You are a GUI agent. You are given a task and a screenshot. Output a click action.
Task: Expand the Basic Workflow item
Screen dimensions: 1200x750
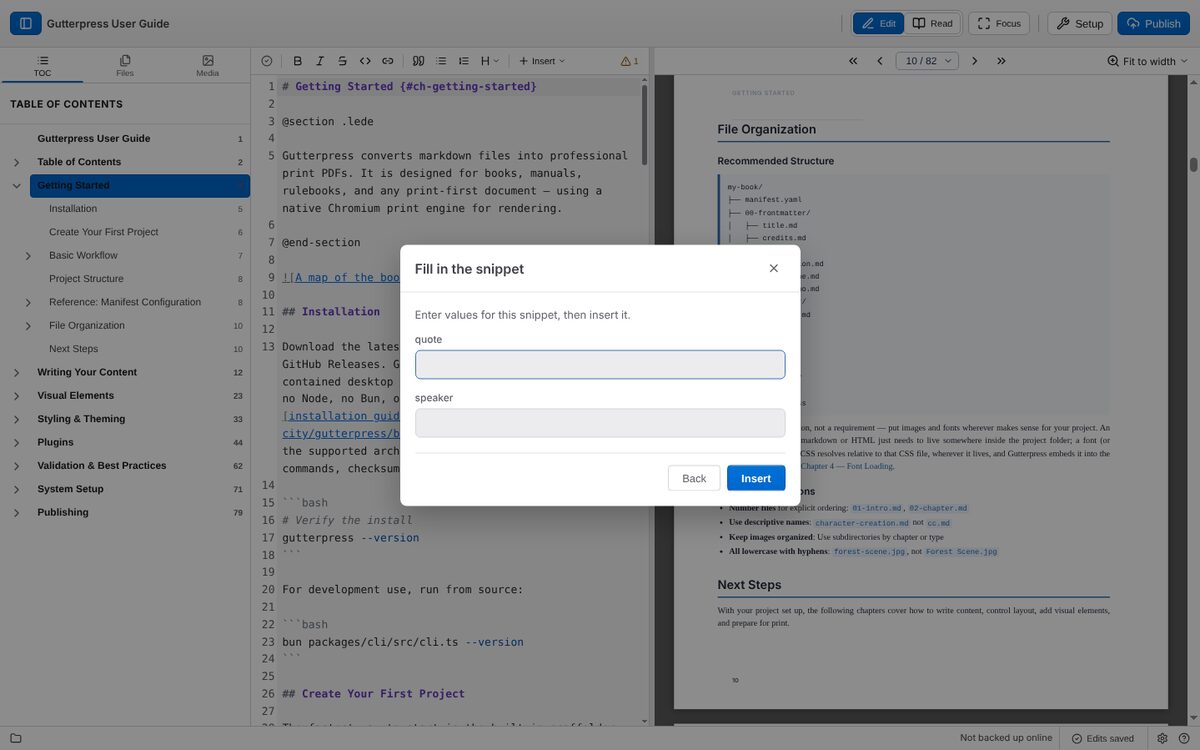pyautogui.click(x=28, y=255)
